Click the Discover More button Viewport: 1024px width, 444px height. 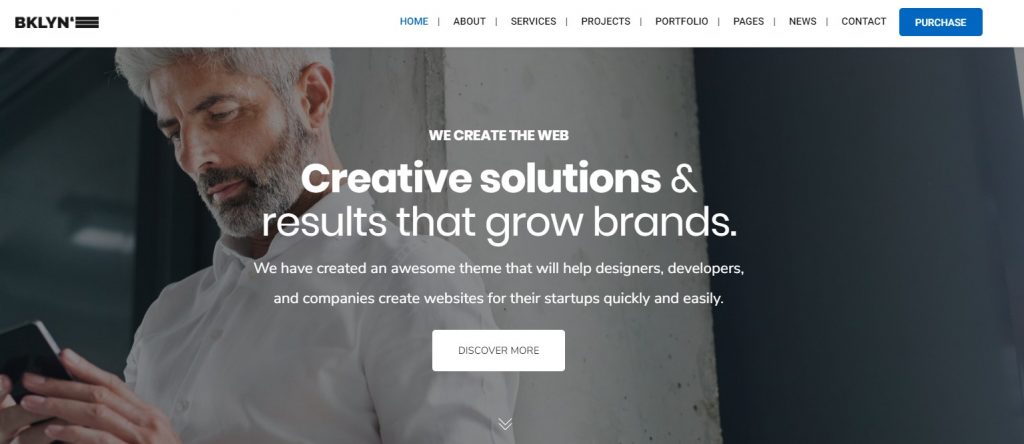[498, 351]
